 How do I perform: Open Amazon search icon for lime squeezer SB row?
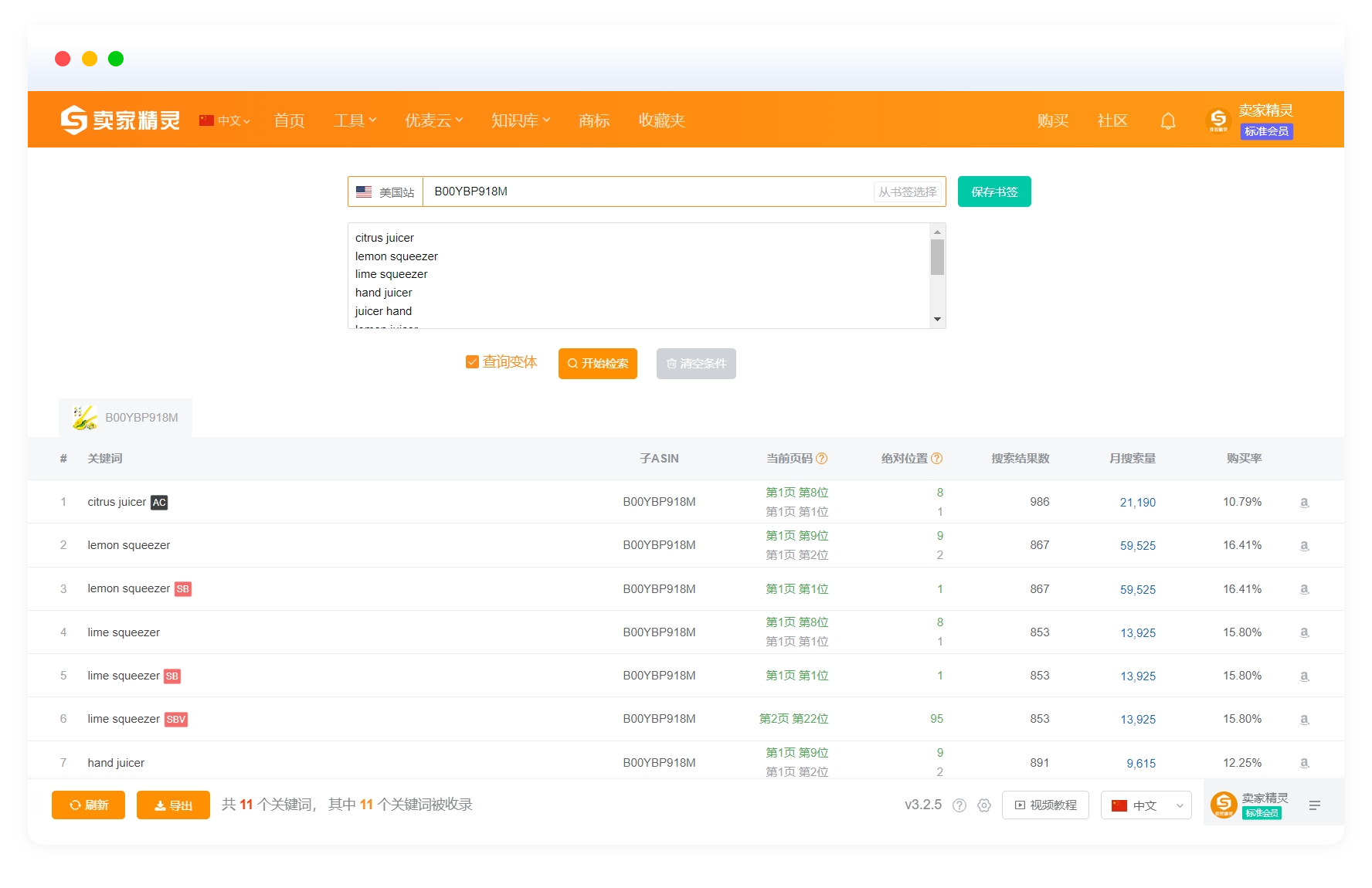click(x=1304, y=676)
